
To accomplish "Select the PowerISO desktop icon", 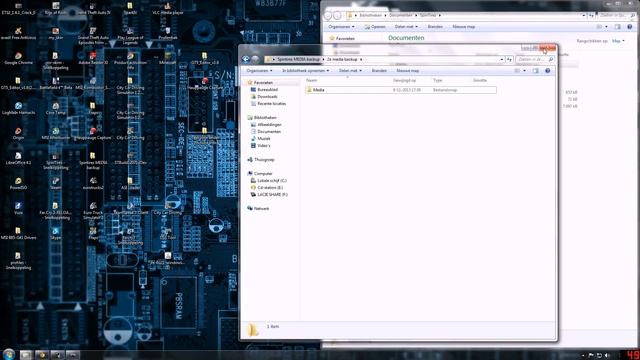I will coord(18,183).
